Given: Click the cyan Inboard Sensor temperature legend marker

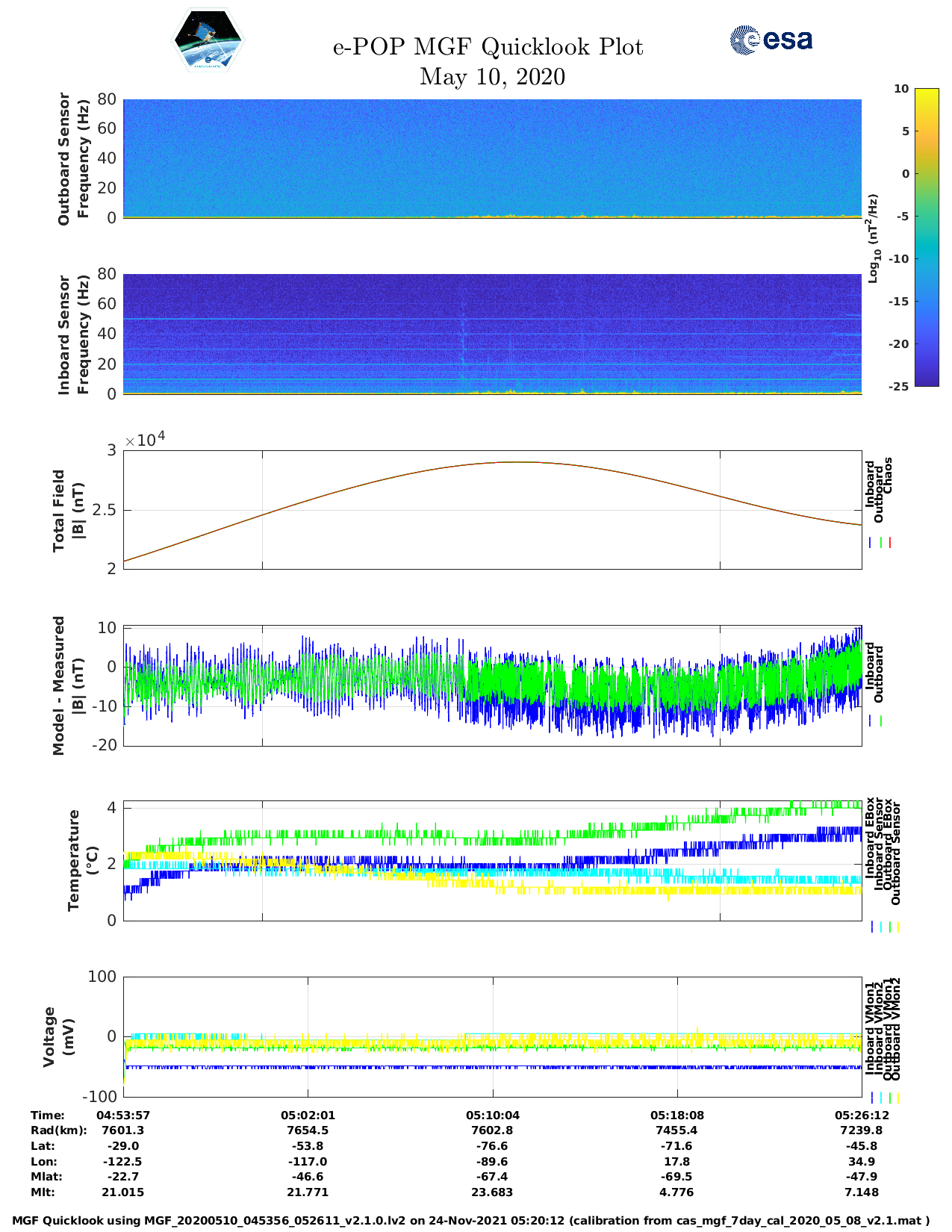Looking at the screenshot, I should 880,927.
